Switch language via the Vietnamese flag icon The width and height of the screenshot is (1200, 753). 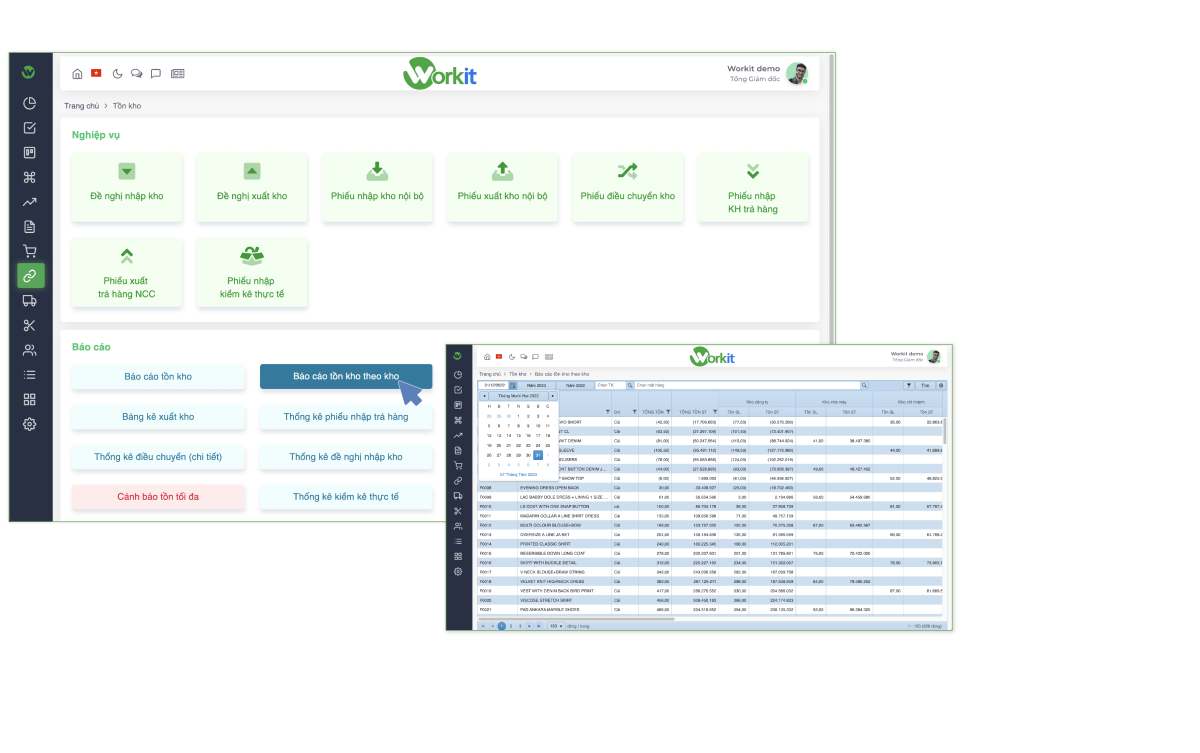[x=96, y=73]
